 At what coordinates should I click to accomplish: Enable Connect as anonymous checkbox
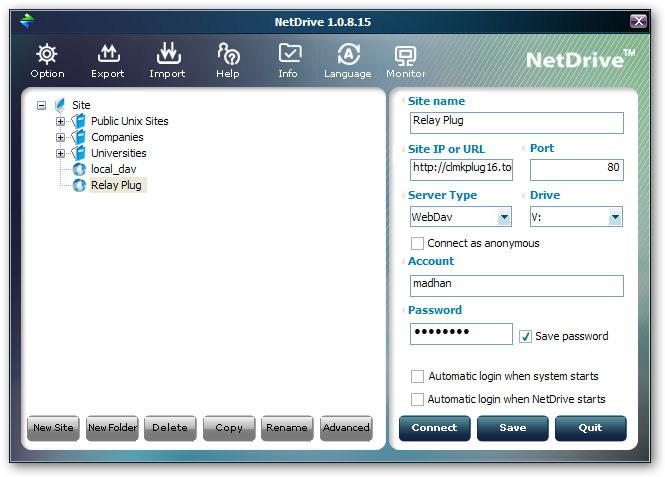coord(418,243)
